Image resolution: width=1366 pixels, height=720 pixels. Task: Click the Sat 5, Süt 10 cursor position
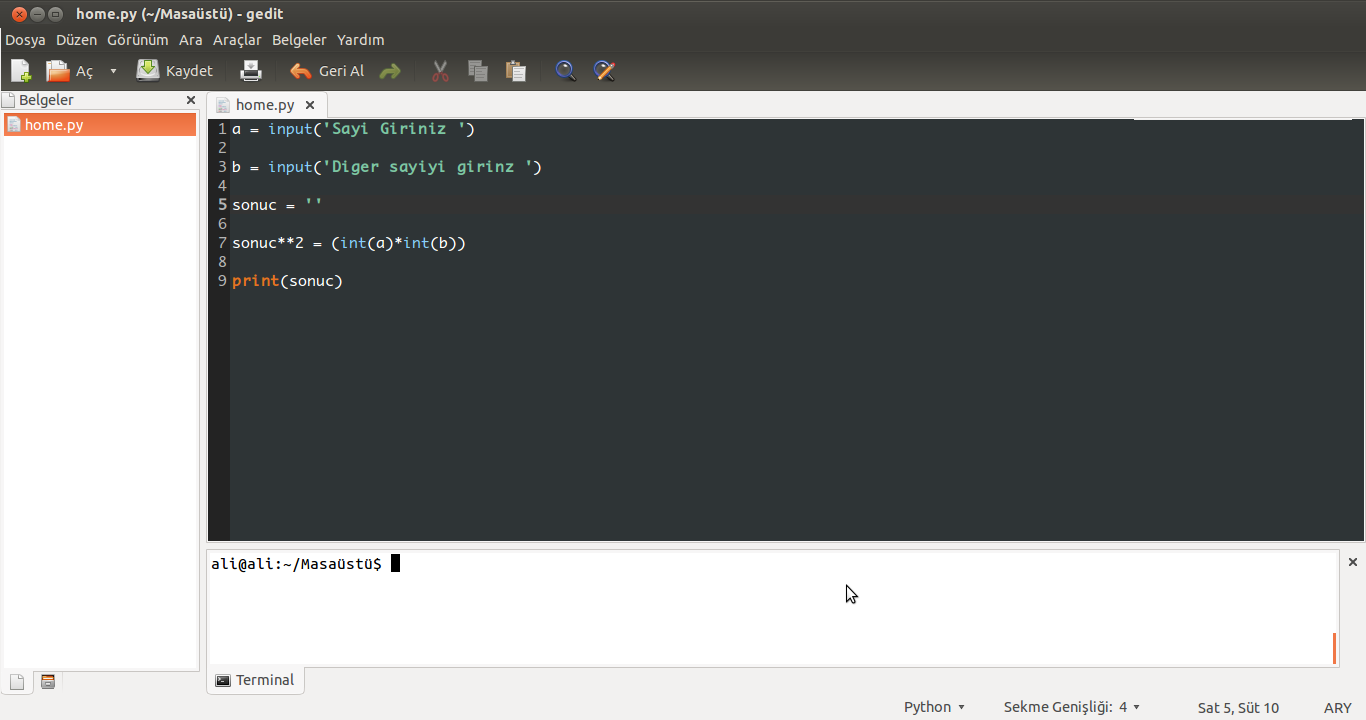pos(1238,707)
